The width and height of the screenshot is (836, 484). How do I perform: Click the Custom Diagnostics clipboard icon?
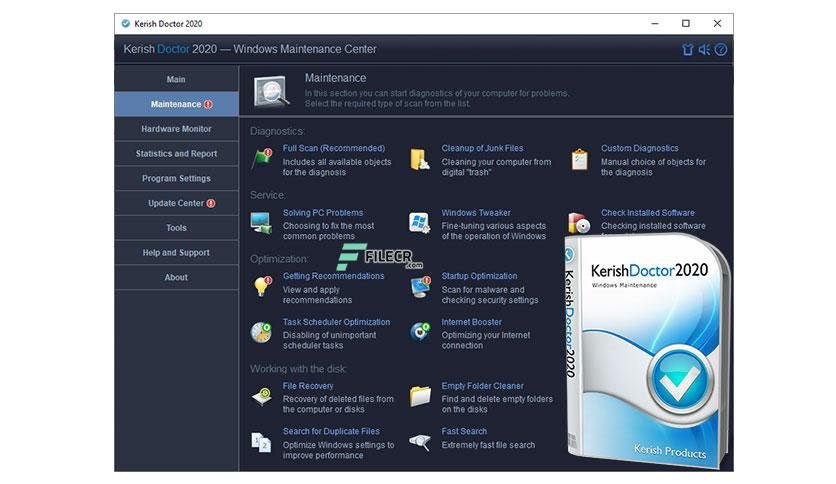click(x=580, y=159)
